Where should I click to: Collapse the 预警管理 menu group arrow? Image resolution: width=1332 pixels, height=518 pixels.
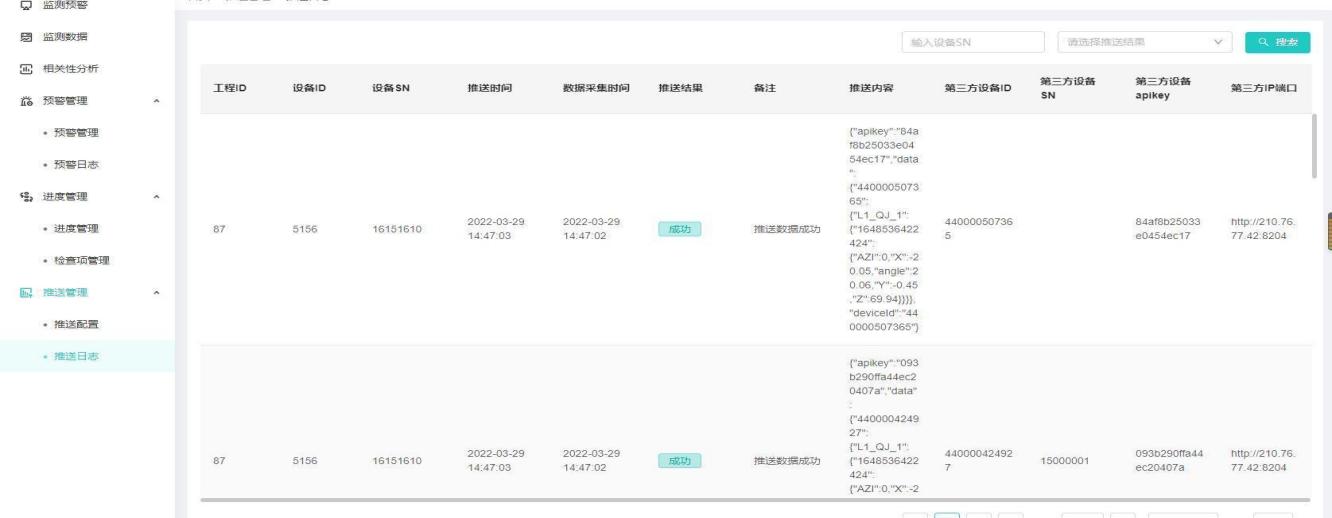pyautogui.click(x=156, y=101)
